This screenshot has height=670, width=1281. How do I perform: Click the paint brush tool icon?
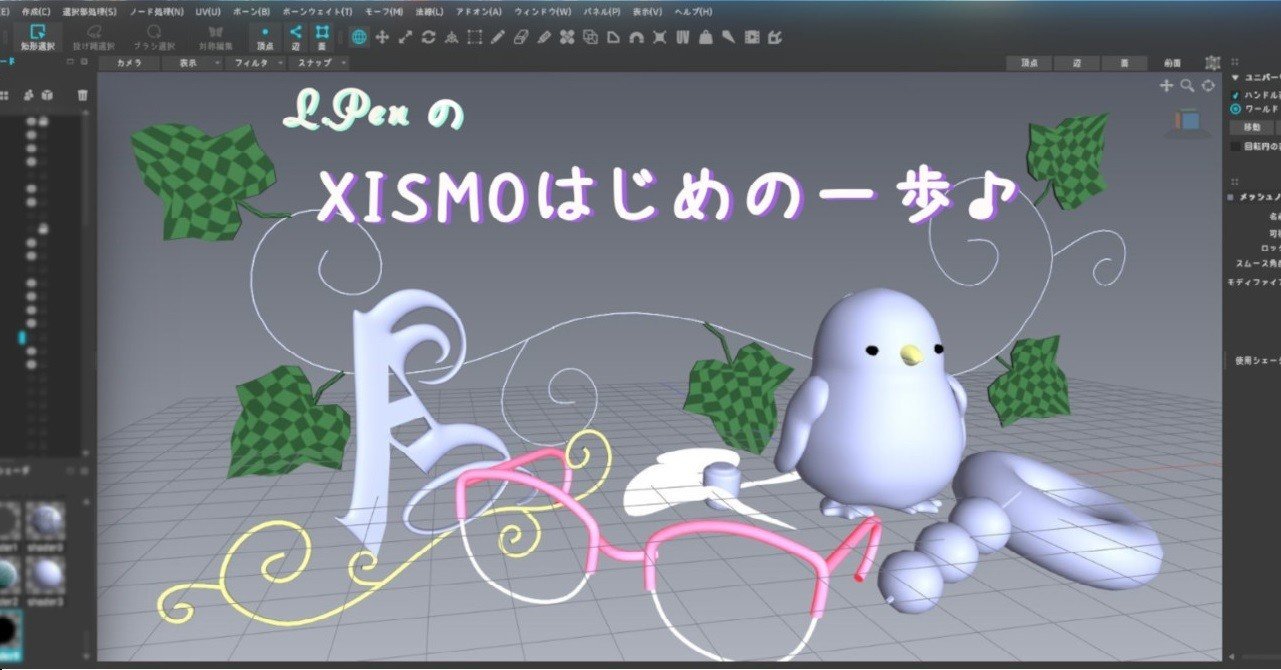[x=728, y=37]
